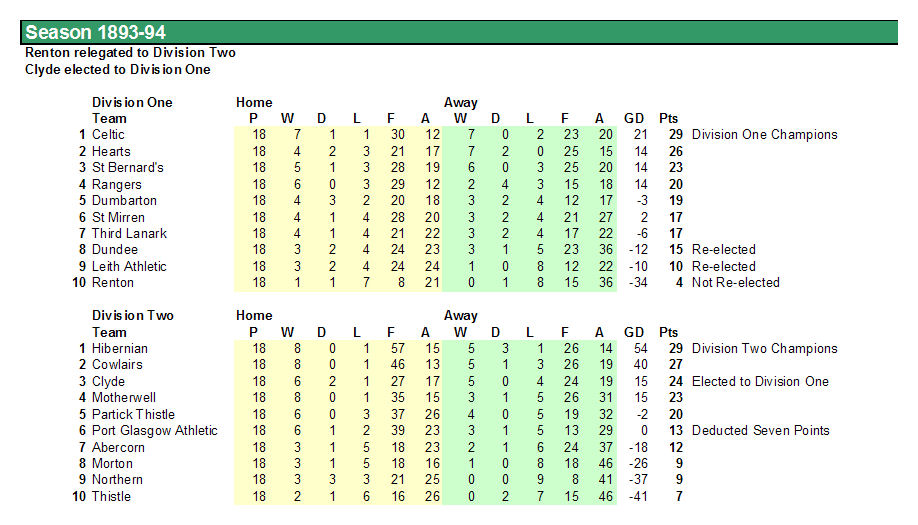The image size is (918, 525).
Task: Click the Division Two Champions note
Action: point(765,348)
